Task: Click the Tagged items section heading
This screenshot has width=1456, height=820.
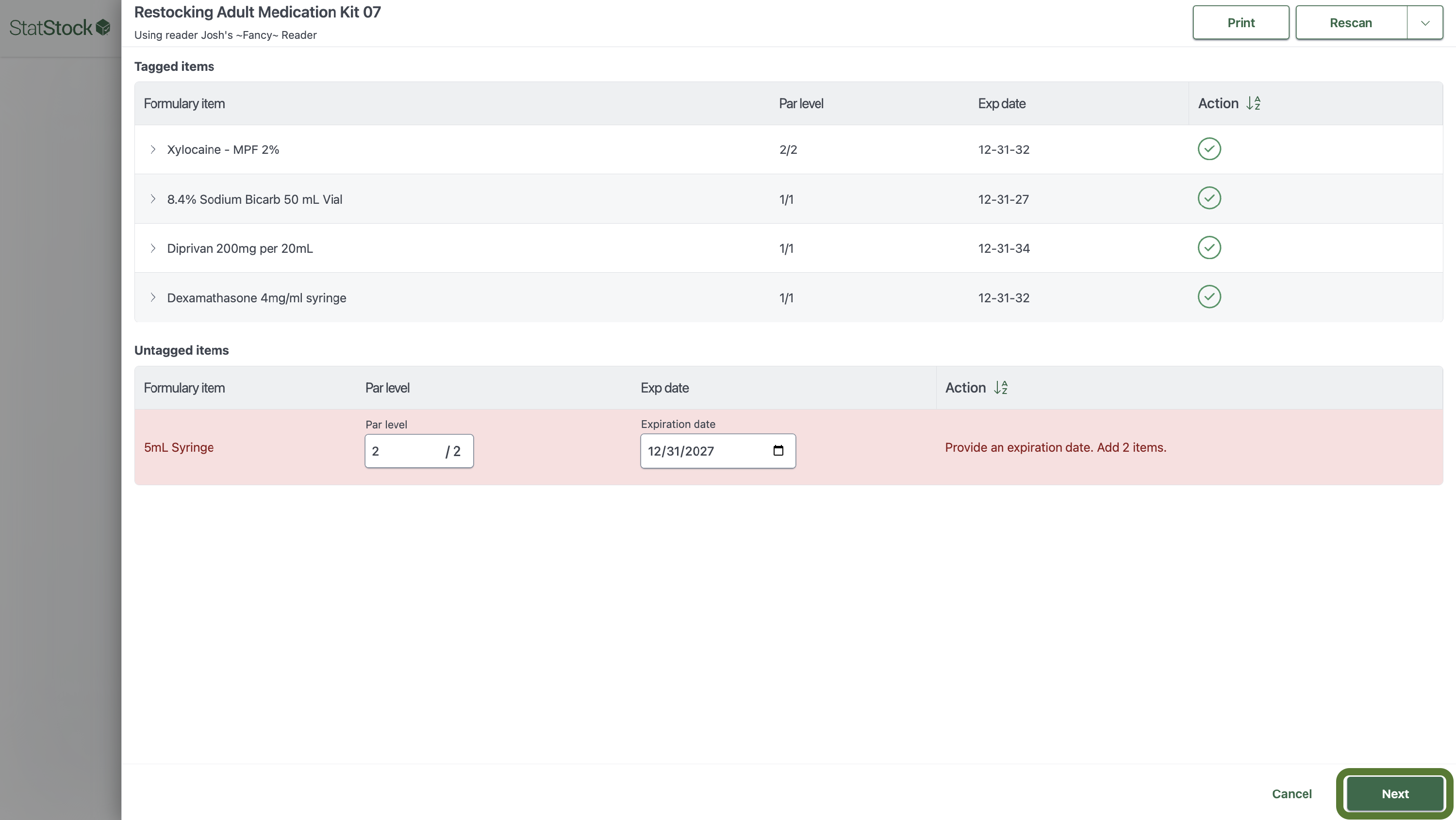Action: click(x=174, y=66)
